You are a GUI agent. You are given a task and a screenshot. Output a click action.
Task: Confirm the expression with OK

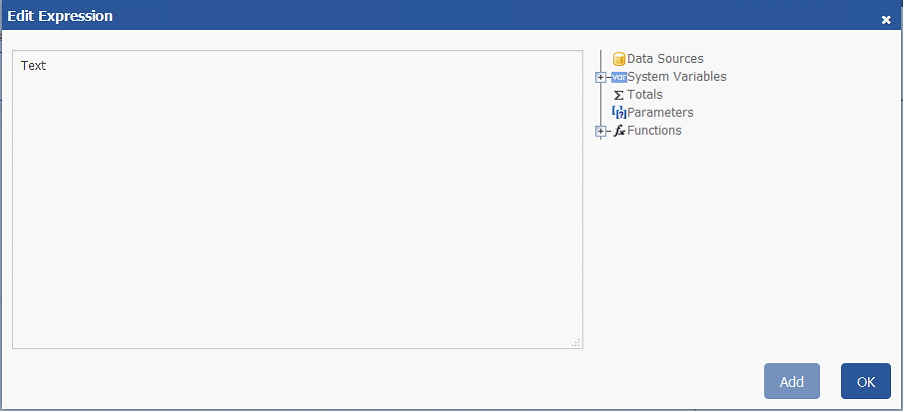[x=865, y=381]
